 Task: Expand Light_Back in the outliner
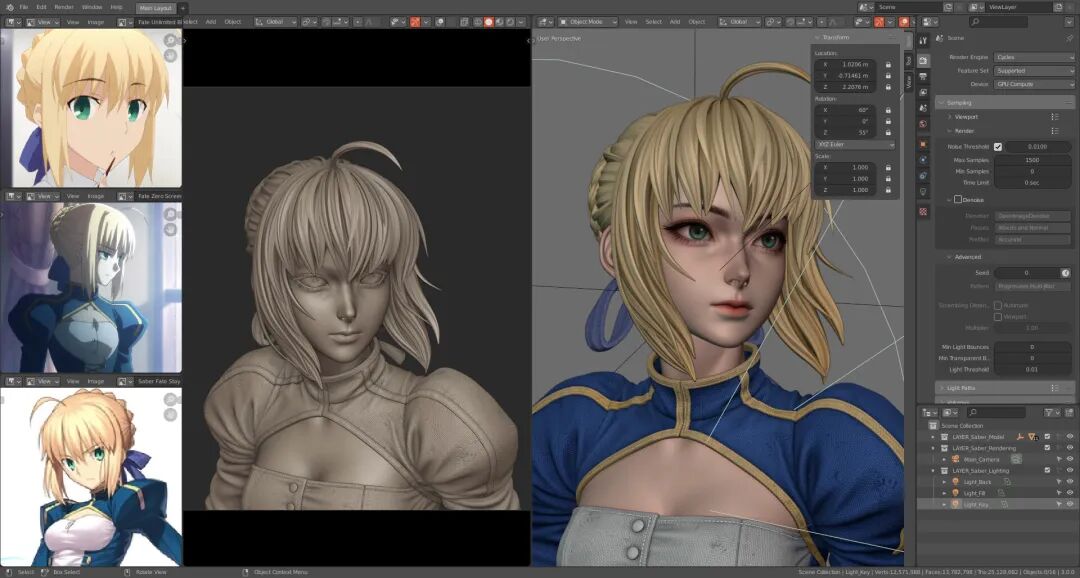click(944, 482)
